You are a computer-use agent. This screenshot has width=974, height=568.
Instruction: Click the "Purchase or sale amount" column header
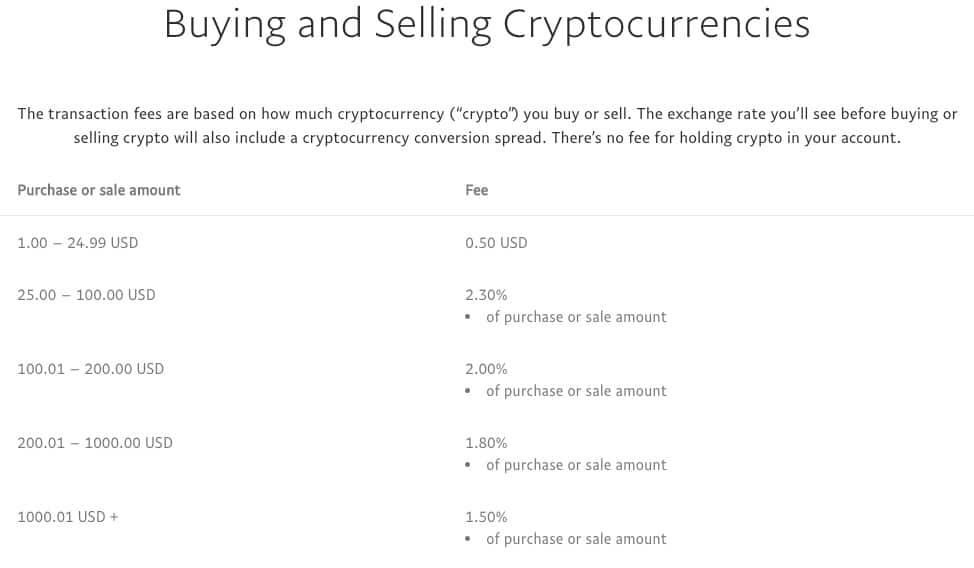coord(99,190)
